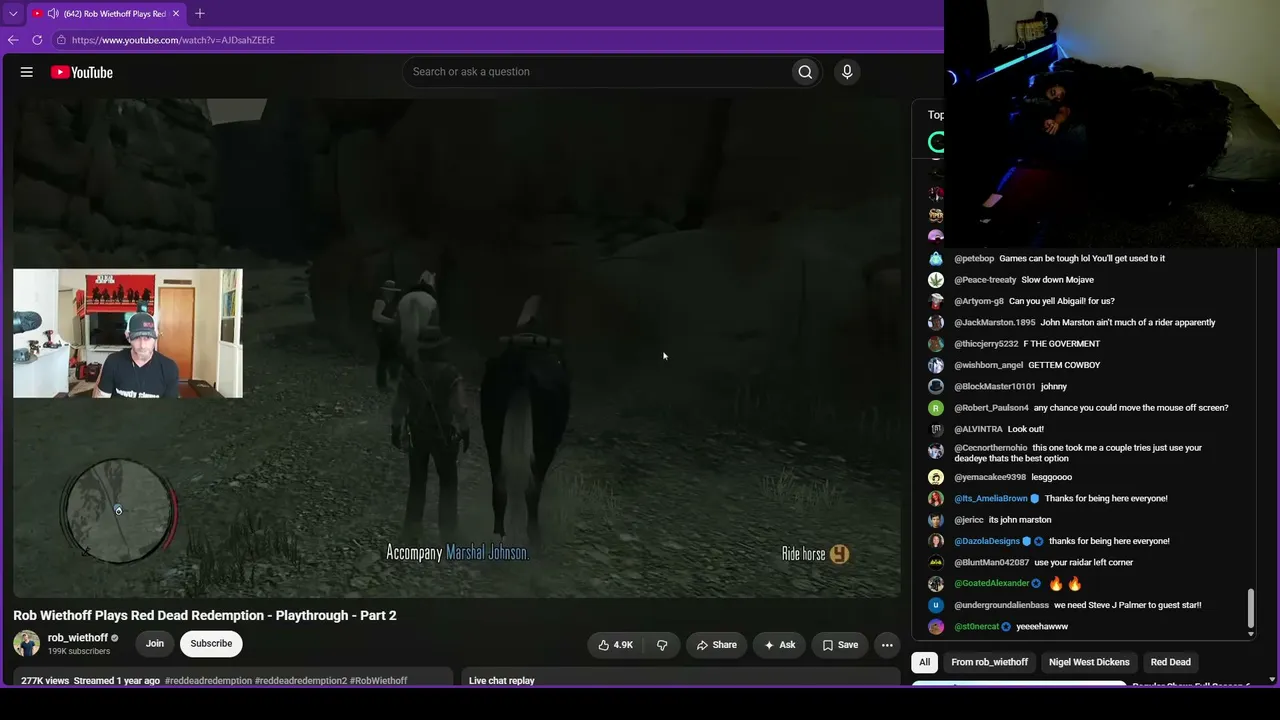This screenshot has height=720, width=1280.
Task: Open the #reddeadredemption hashtag
Action: (208, 681)
